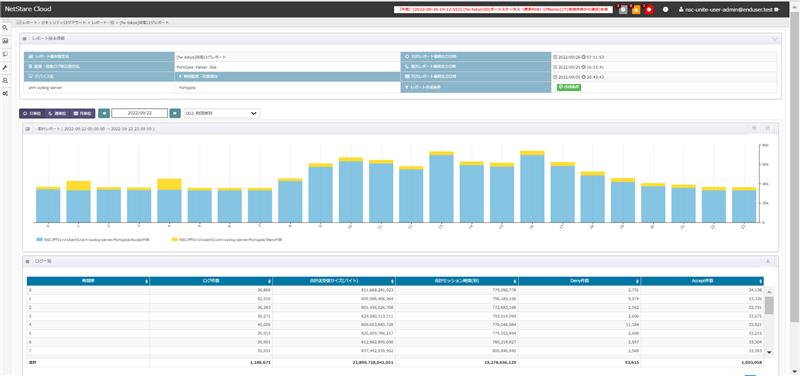800x376 pixels.
Task: Open the 002 report type dropdown
Action: (221, 113)
